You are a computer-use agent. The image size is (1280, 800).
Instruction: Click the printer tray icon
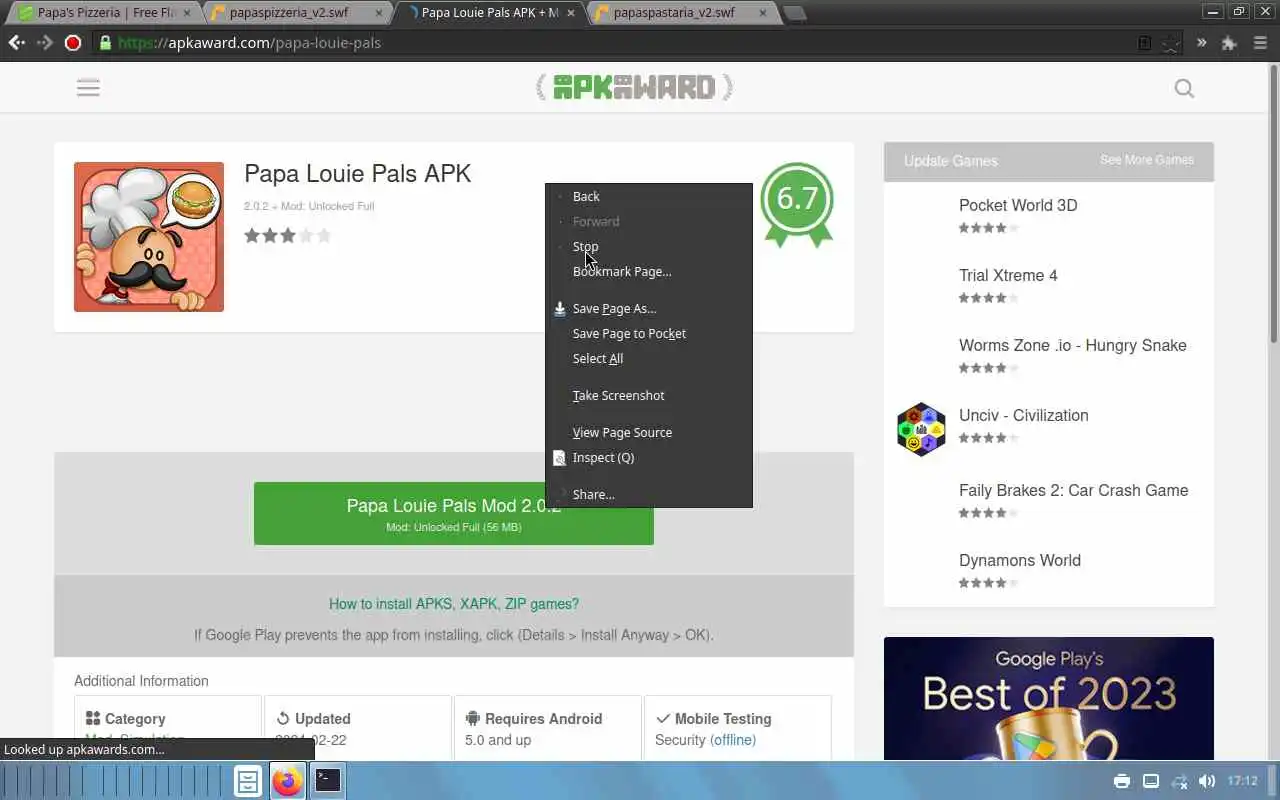1122,781
